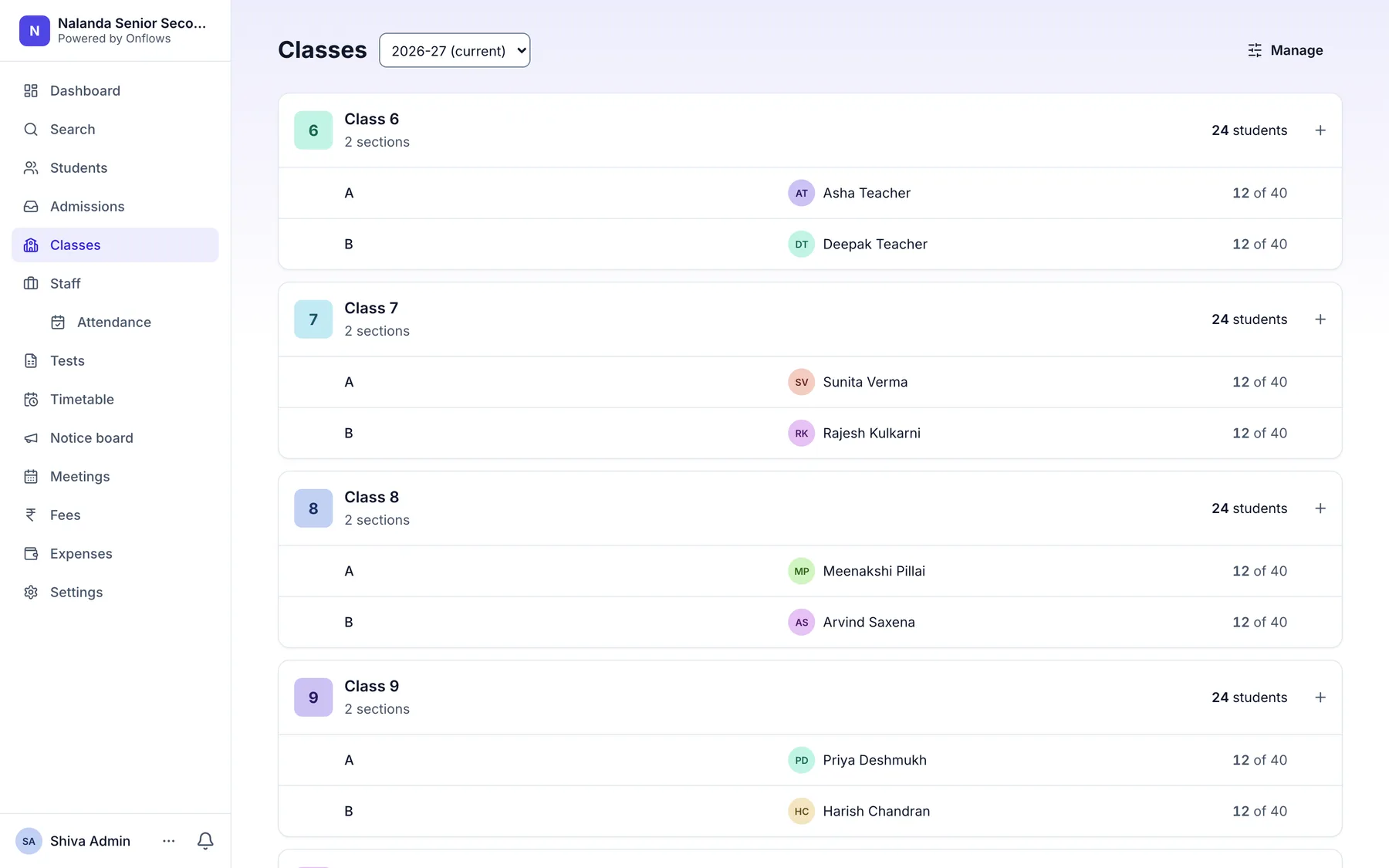Image resolution: width=1389 pixels, height=868 pixels.
Task: Click the Arvind Saxena AS avatar
Action: tap(802, 622)
